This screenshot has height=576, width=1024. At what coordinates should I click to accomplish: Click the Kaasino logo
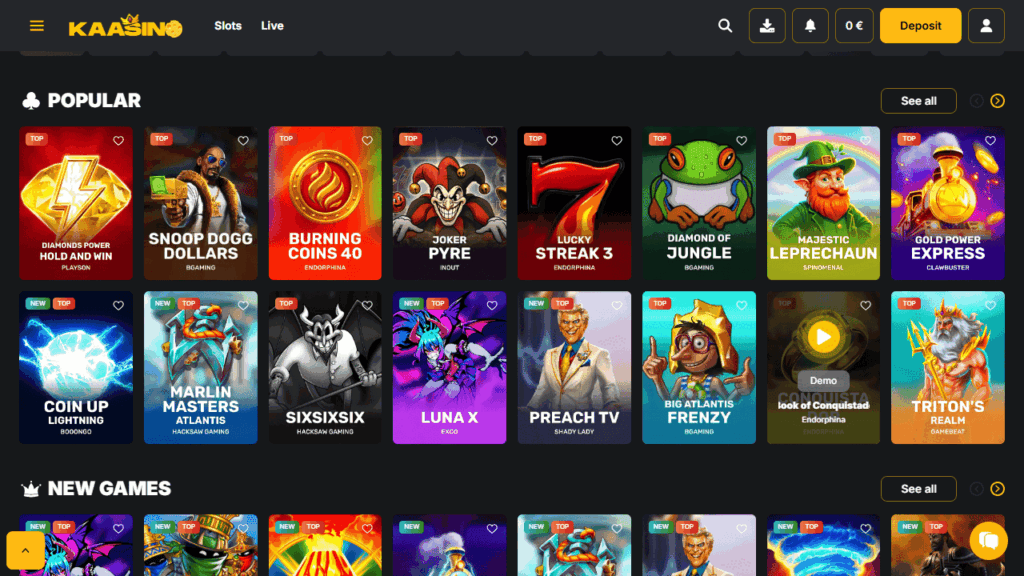pos(125,26)
